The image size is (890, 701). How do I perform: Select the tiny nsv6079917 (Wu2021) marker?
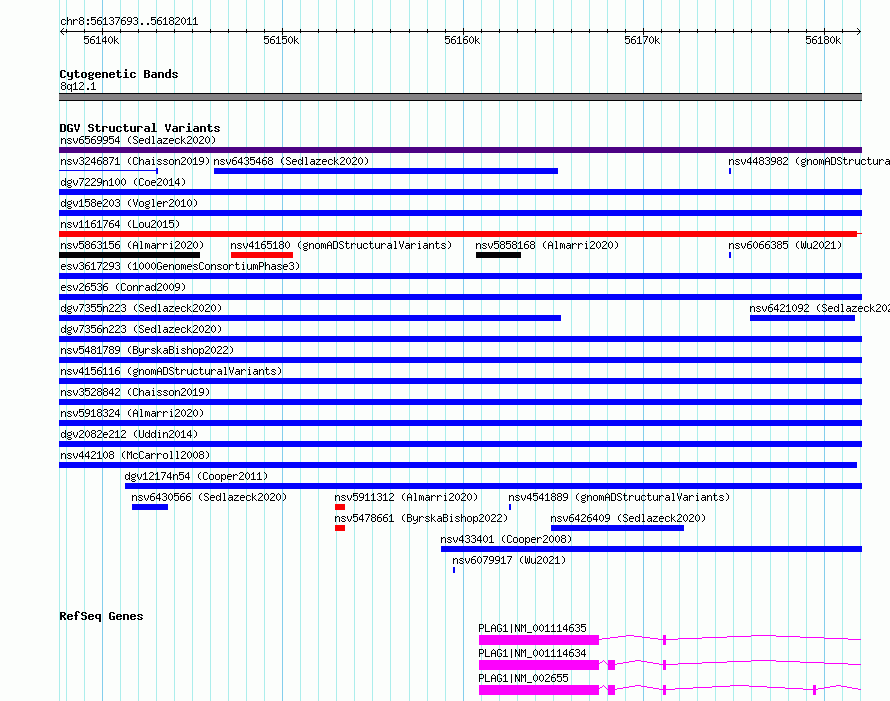(x=454, y=570)
